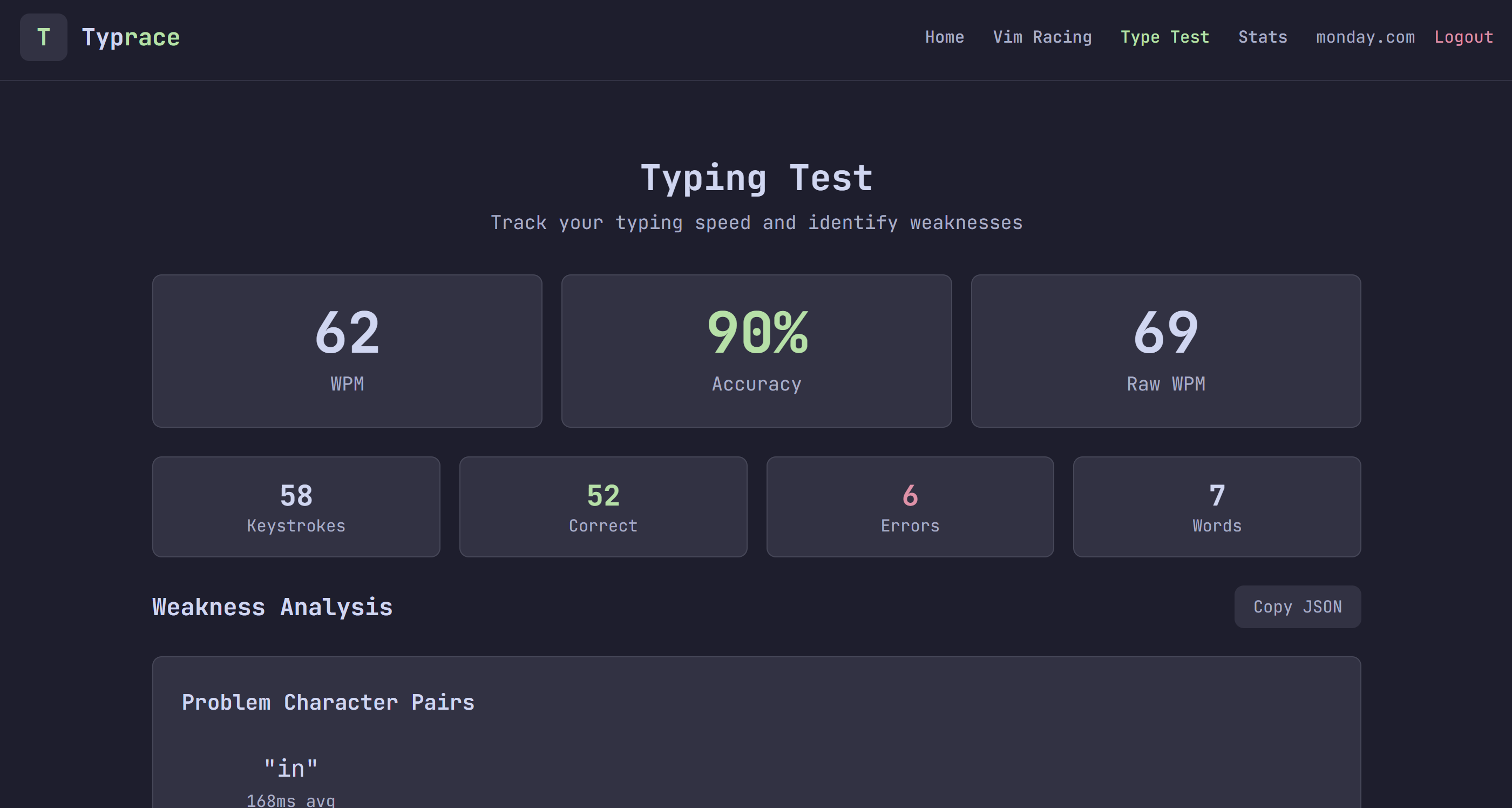Click the Problem Character Pairs heading

328,702
